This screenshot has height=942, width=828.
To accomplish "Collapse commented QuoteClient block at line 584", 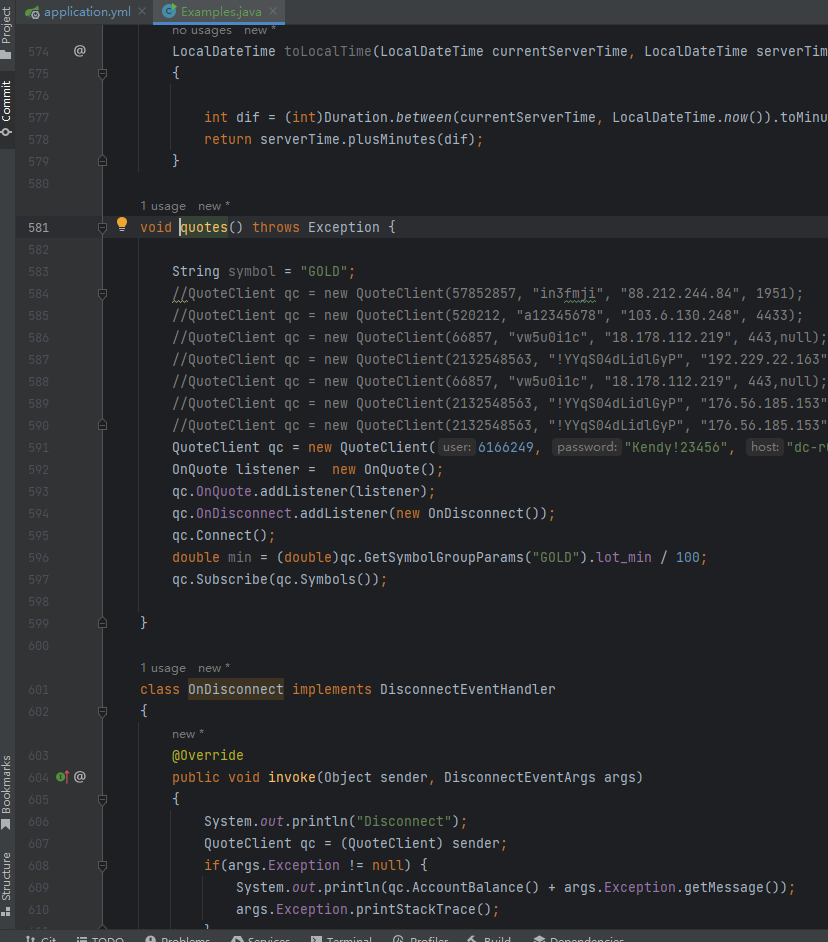I will tap(102, 294).
